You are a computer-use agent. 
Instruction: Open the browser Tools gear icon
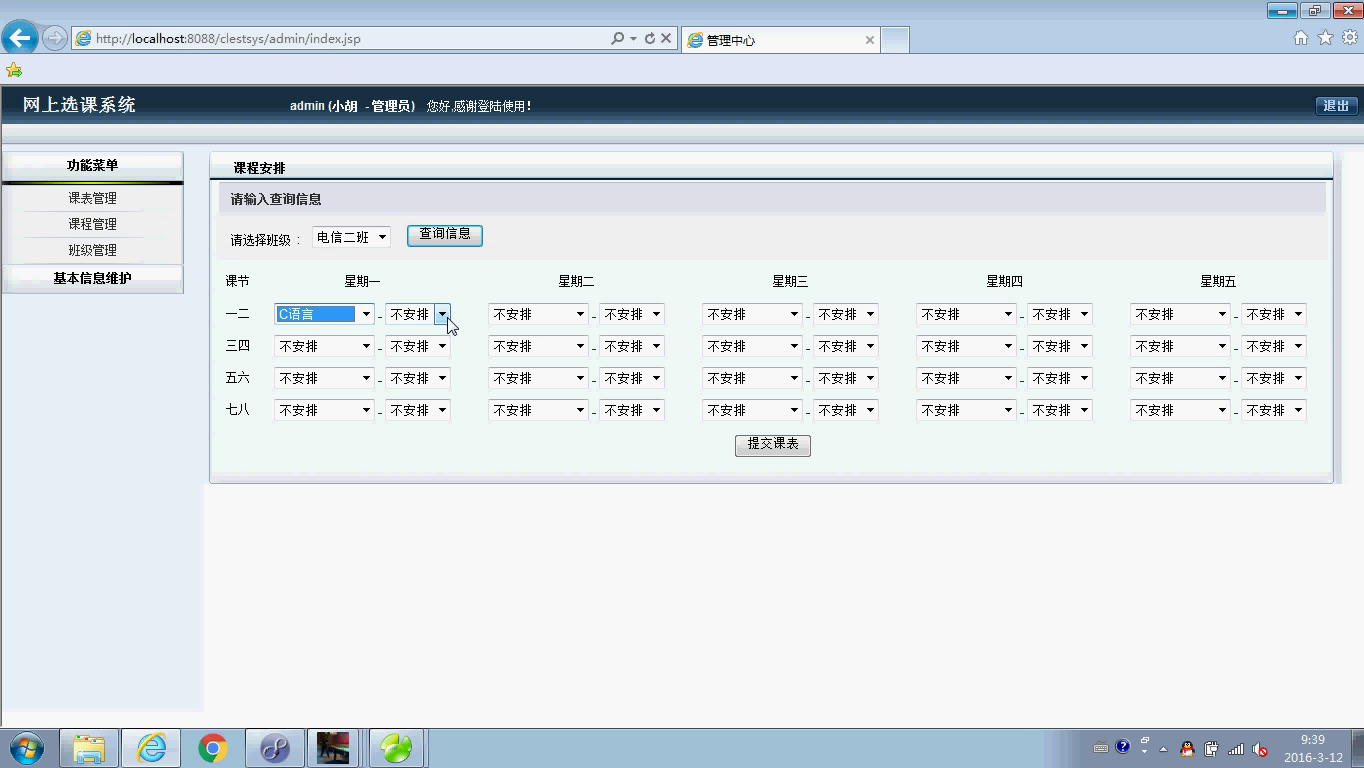click(x=1350, y=38)
